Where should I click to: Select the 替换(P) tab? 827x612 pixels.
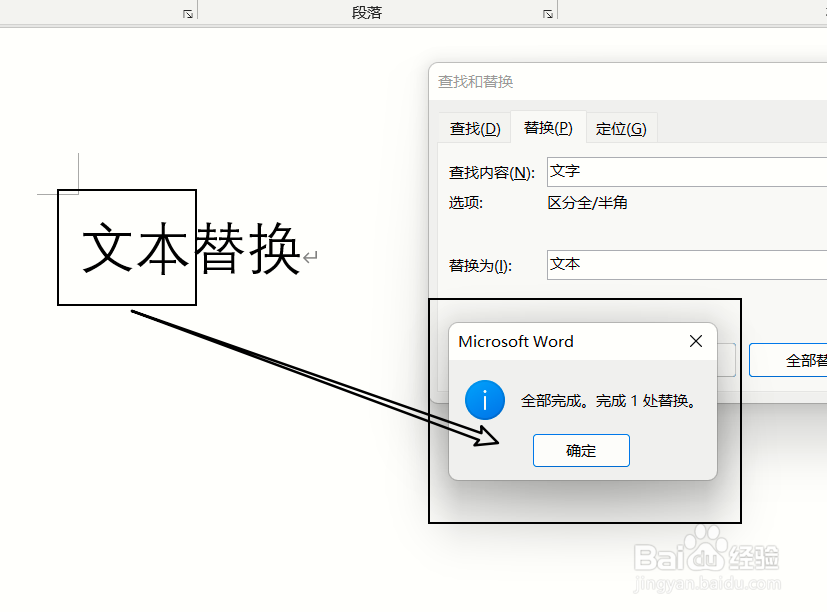point(548,127)
